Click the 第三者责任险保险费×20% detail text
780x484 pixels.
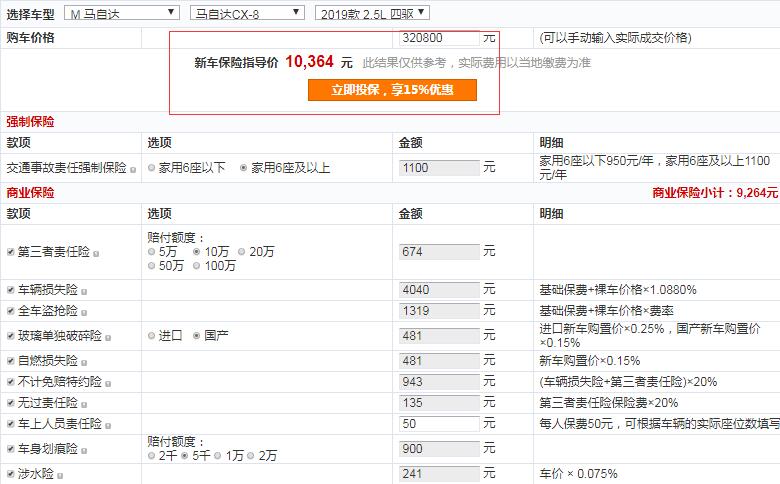[x=609, y=403]
